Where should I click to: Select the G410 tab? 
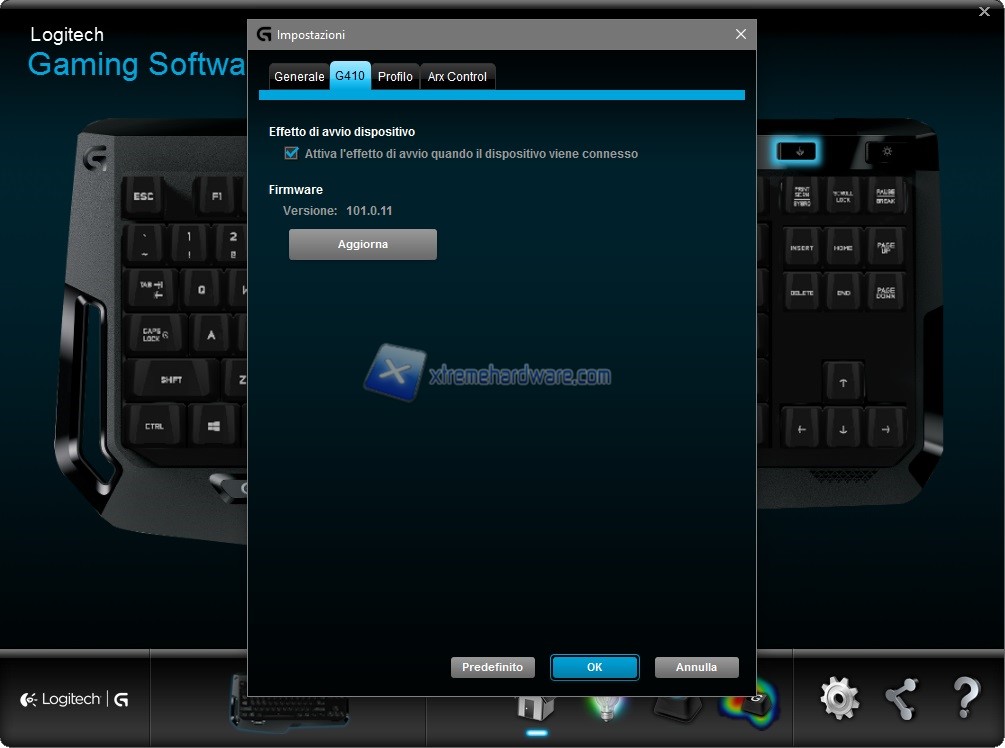tap(350, 76)
